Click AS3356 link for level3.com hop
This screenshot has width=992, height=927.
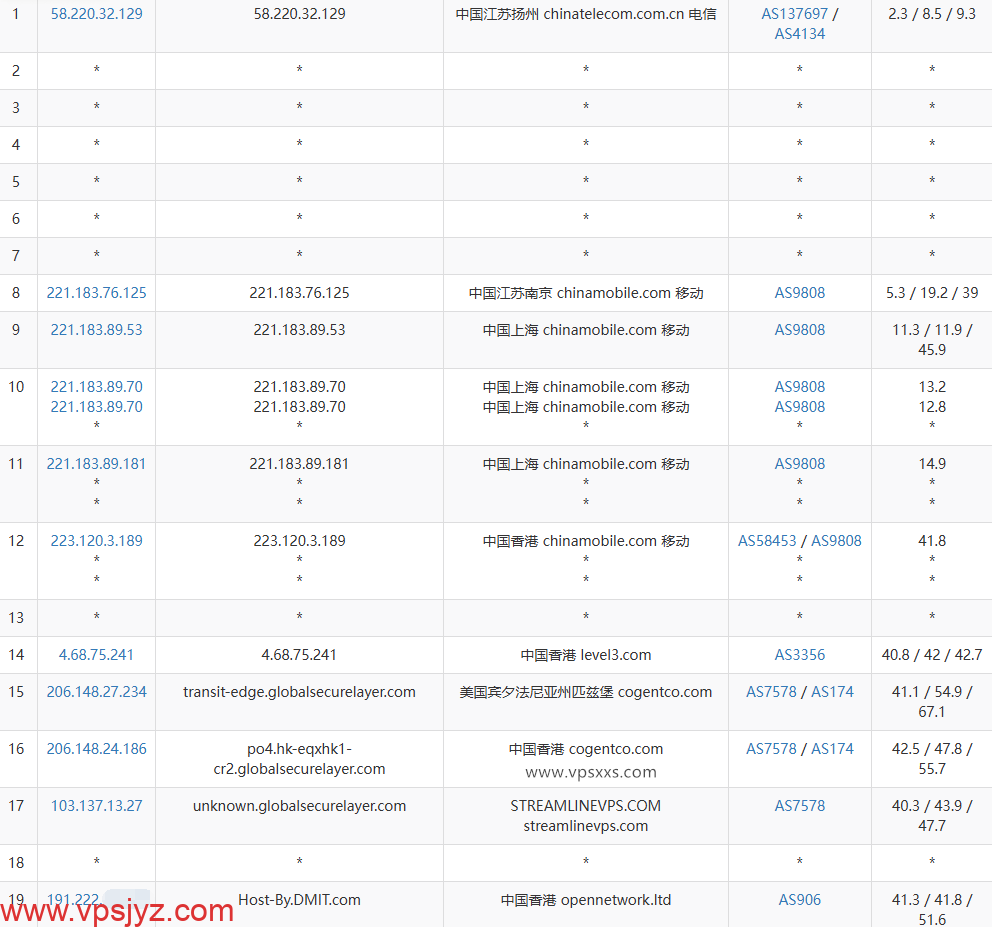[x=800, y=655]
